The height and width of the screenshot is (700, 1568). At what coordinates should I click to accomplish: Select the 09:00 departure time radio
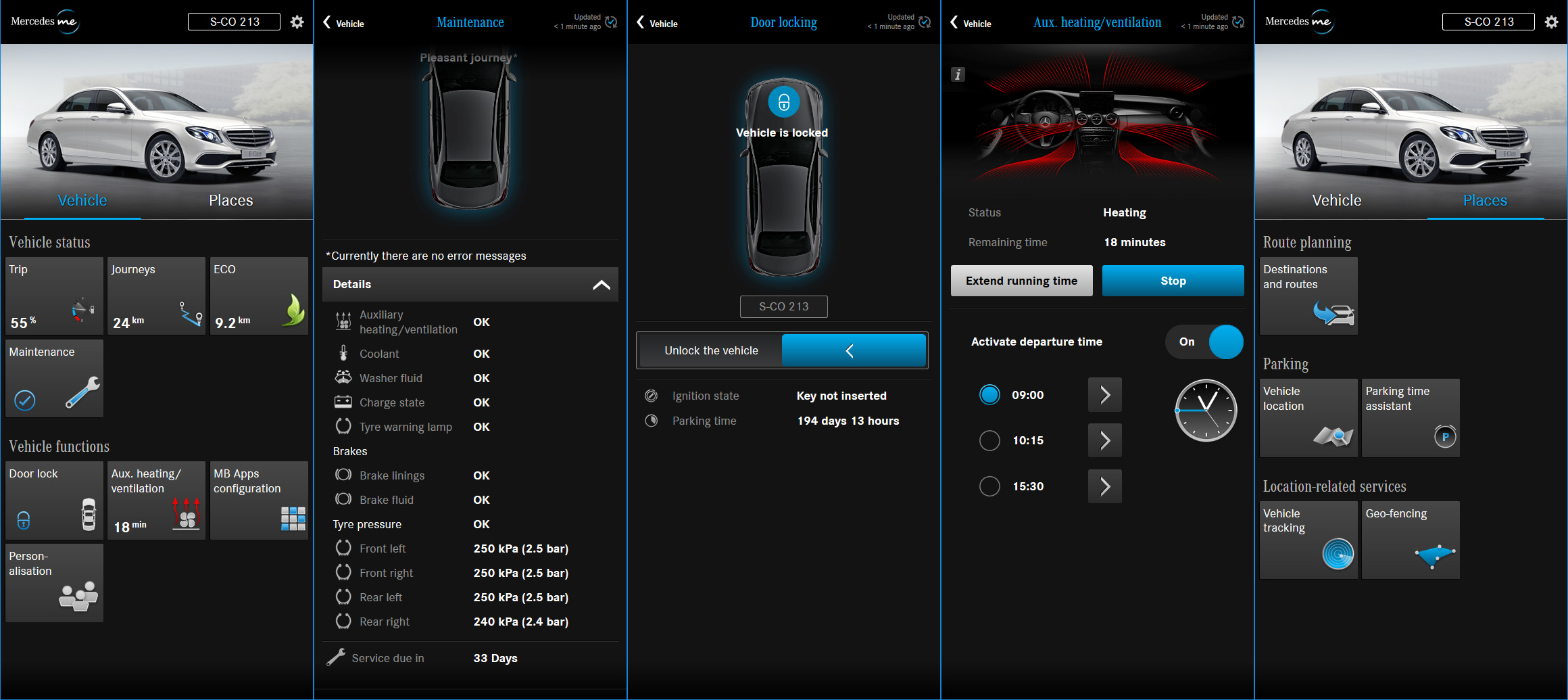(989, 395)
